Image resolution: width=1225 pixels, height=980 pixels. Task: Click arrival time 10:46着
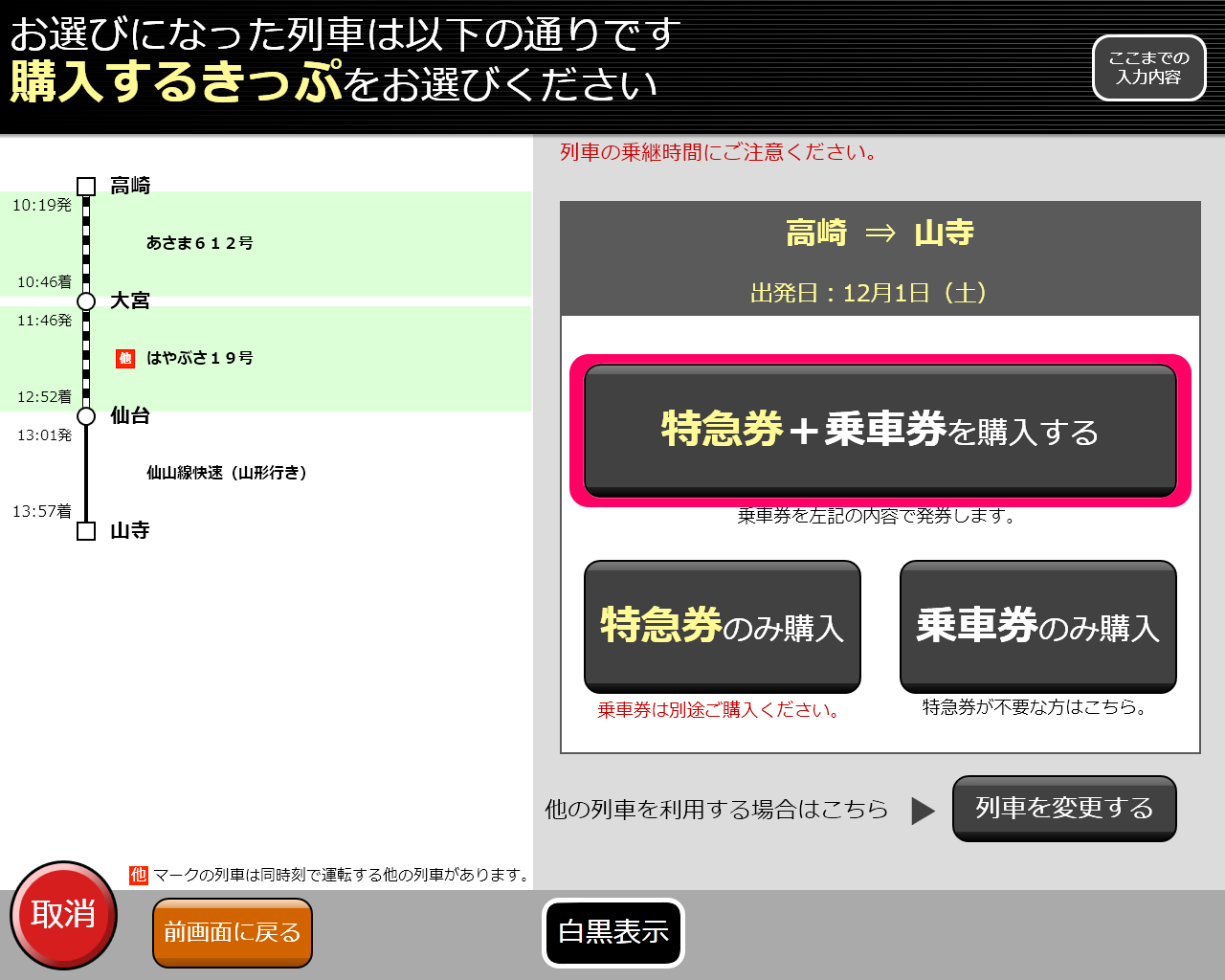click(x=44, y=281)
